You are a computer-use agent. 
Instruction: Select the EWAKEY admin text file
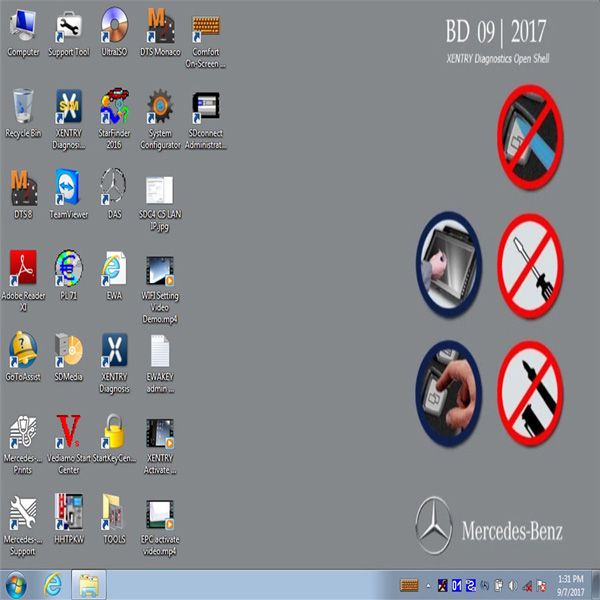[x=160, y=364]
